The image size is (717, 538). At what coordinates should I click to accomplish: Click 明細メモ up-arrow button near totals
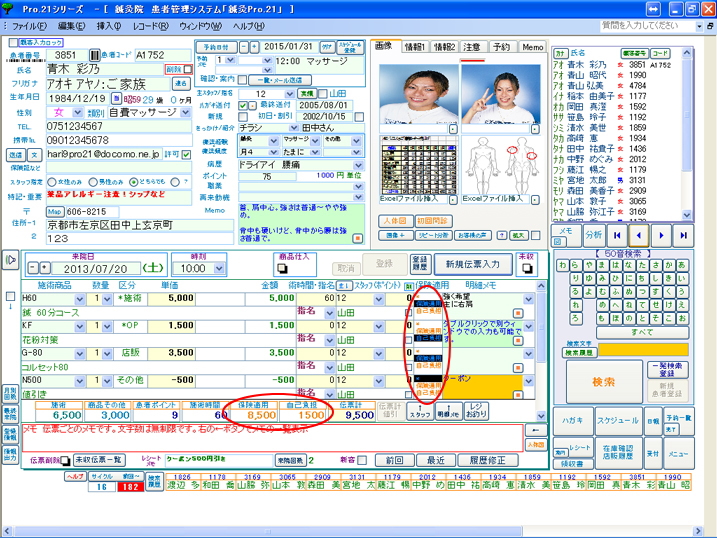[x=448, y=411]
